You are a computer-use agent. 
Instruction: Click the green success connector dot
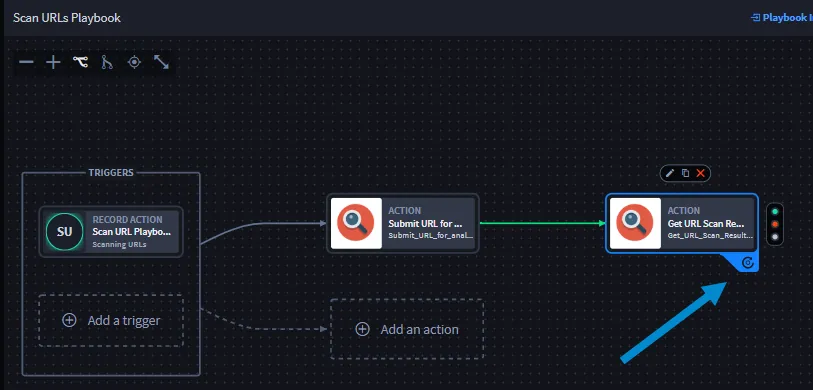[775, 212]
